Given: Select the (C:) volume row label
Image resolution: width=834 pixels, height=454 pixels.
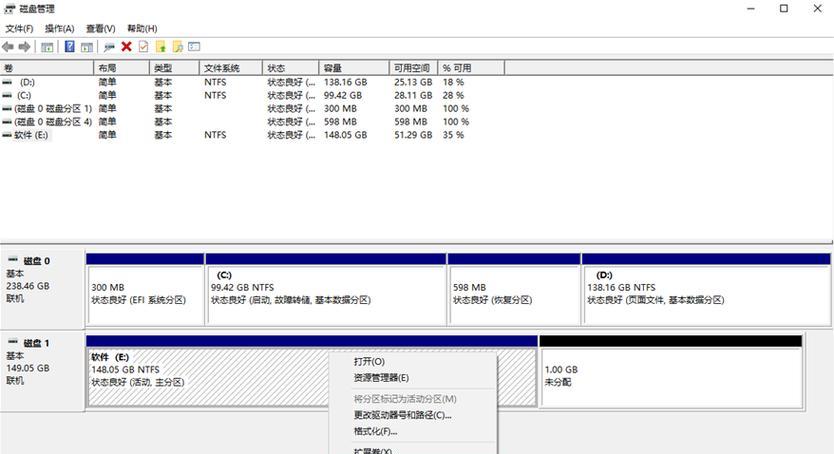Looking at the screenshot, I should coord(24,96).
